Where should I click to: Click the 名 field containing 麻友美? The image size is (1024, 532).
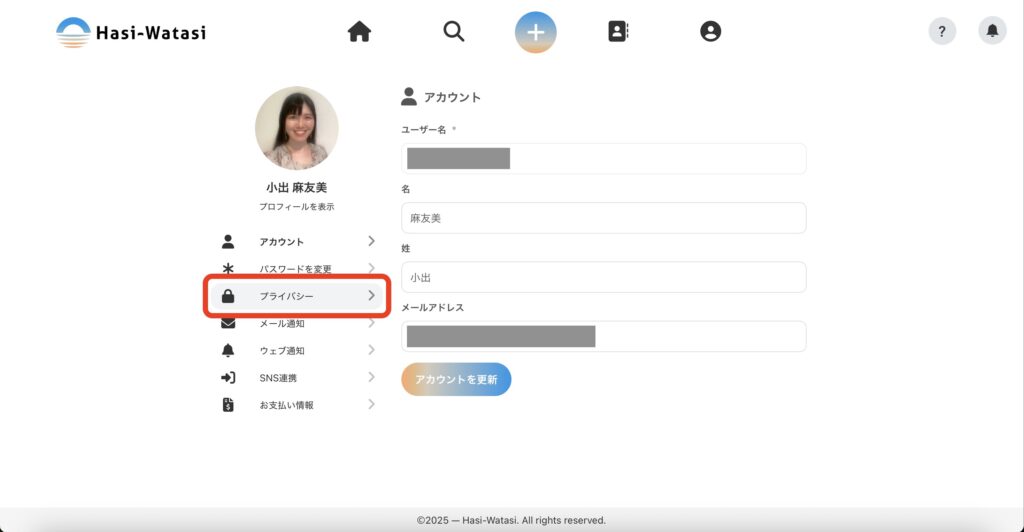coord(603,218)
